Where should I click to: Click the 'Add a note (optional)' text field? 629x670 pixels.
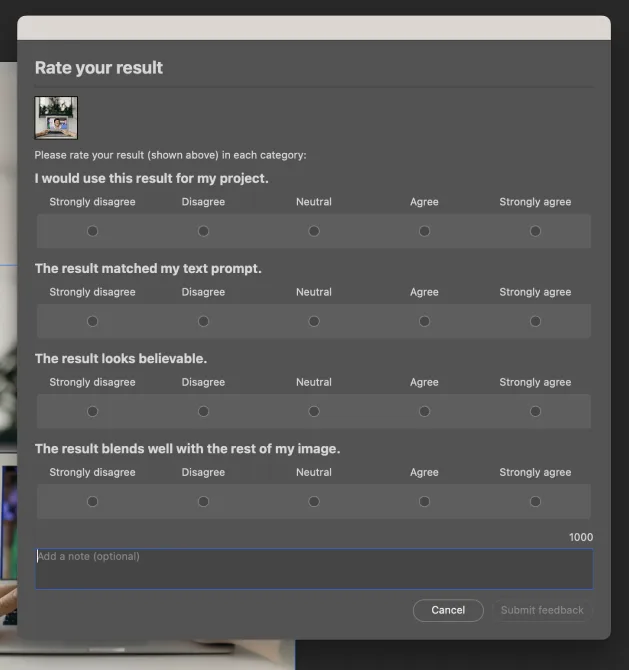(314, 569)
